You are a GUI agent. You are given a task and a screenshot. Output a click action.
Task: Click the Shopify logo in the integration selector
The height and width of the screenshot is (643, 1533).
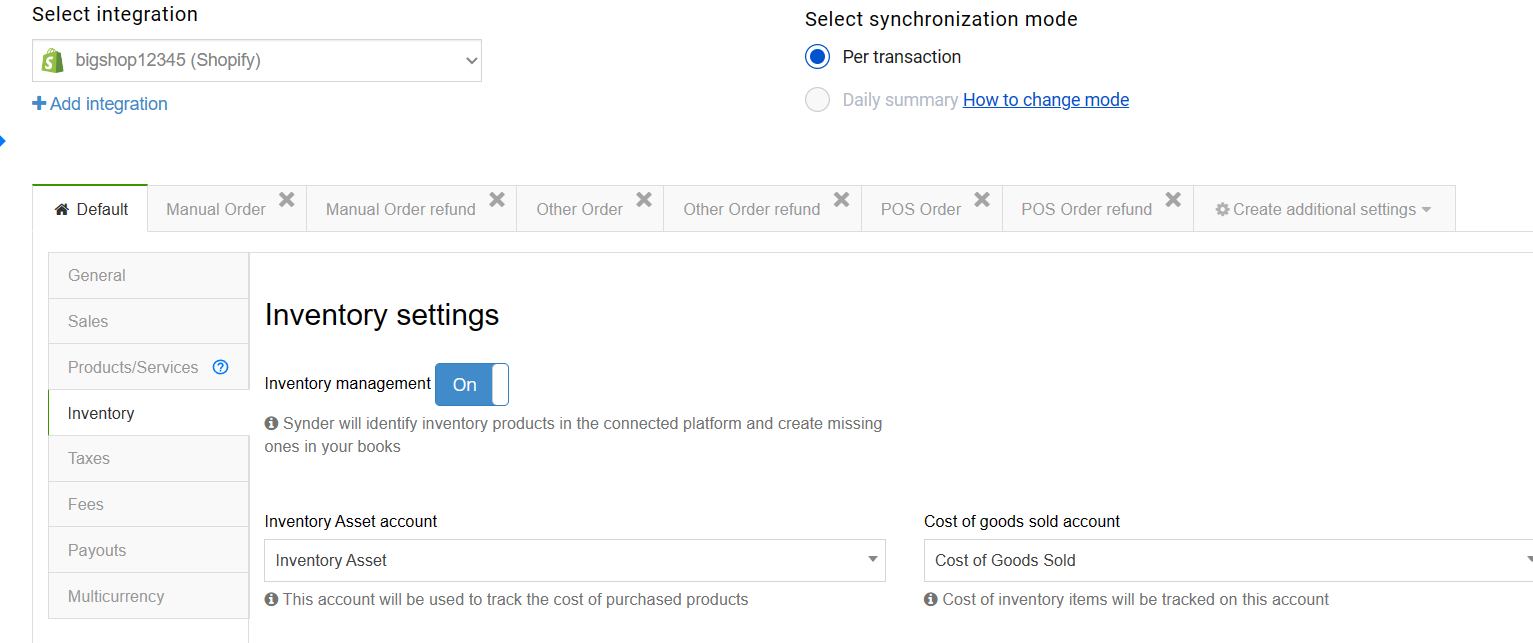(51, 60)
